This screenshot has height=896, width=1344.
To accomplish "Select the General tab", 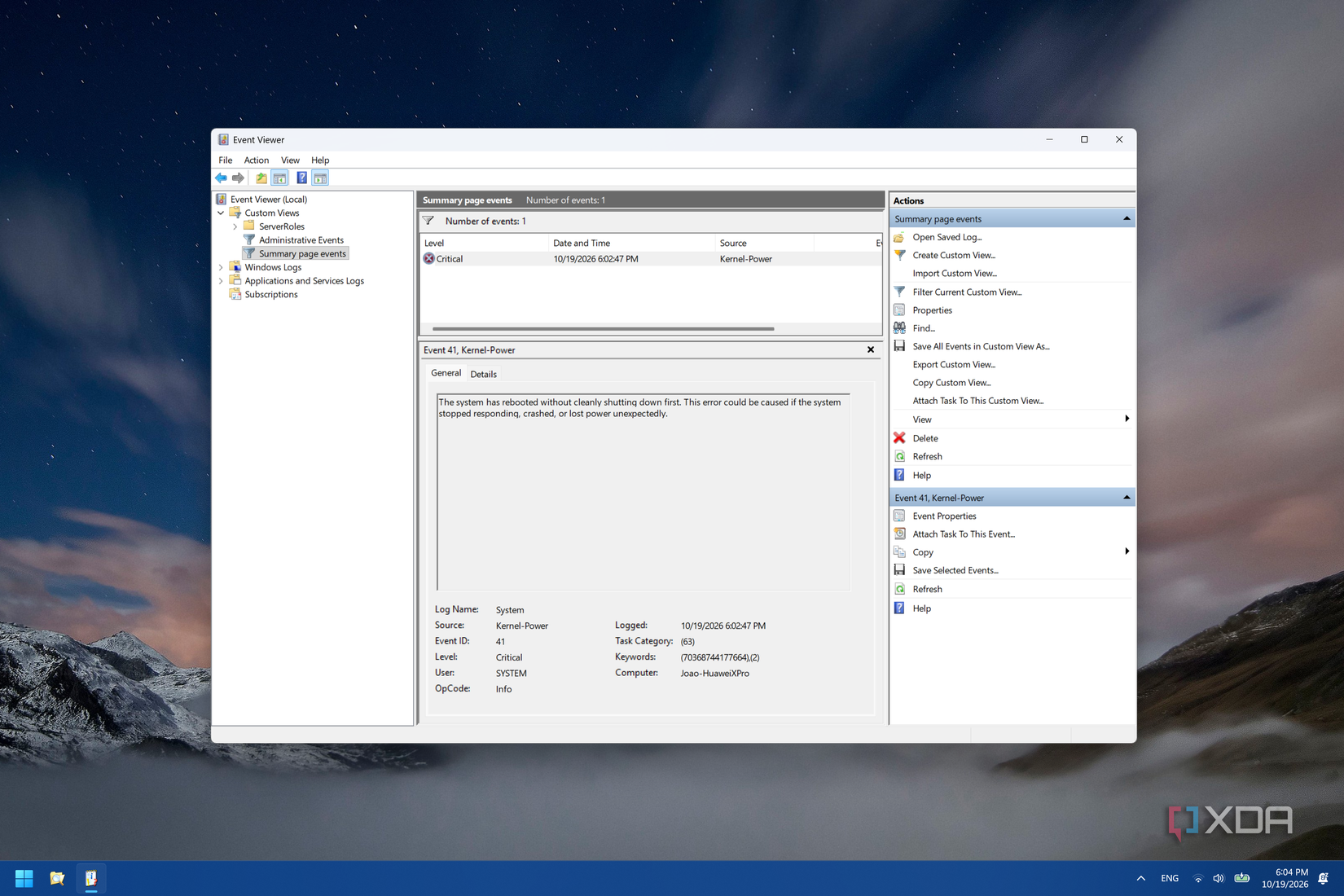I will (446, 373).
